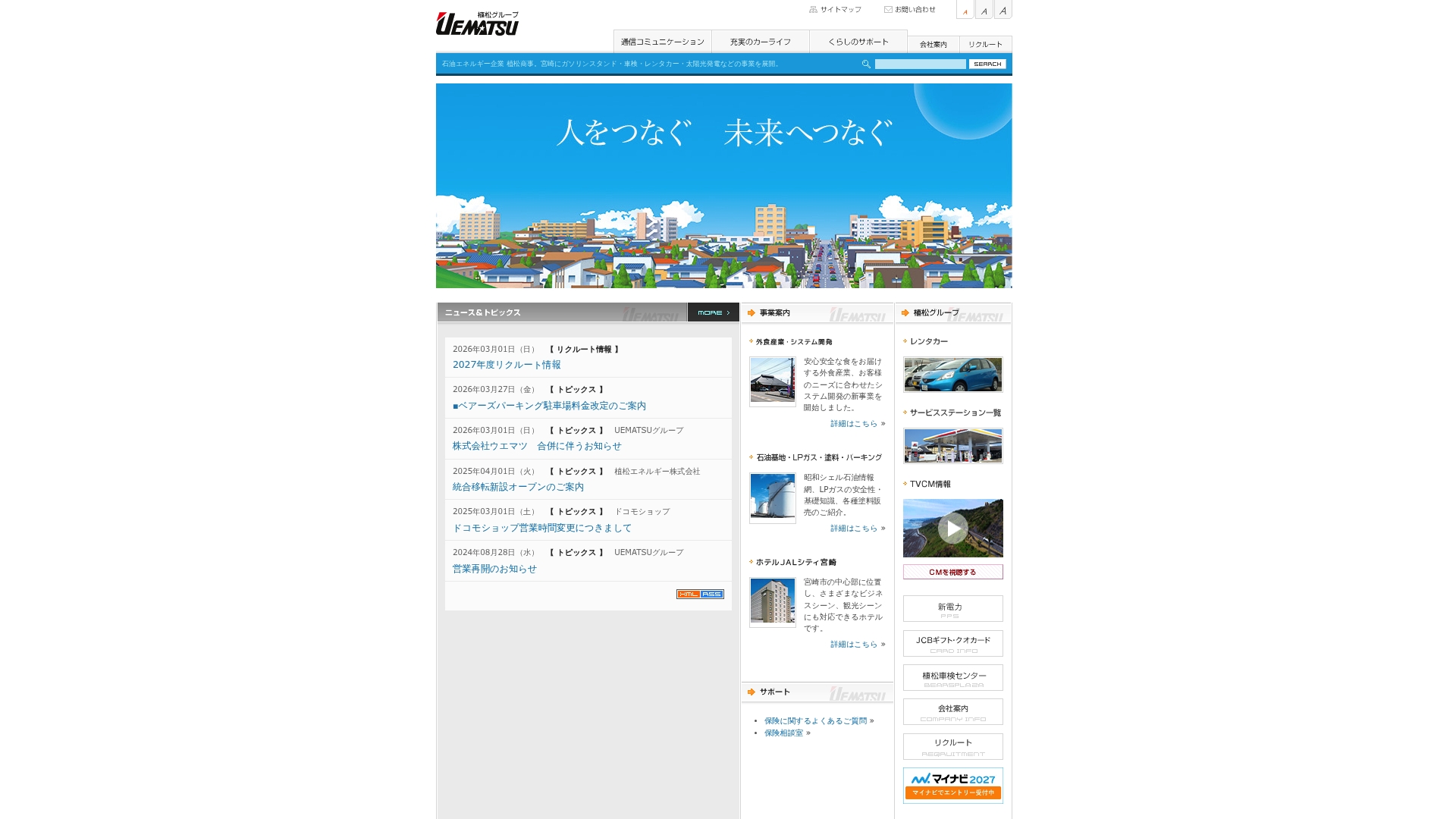Screen dimensions: 1456x819
Task: Open 統合移転新設オープンのご案内 link
Action: (519, 487)
